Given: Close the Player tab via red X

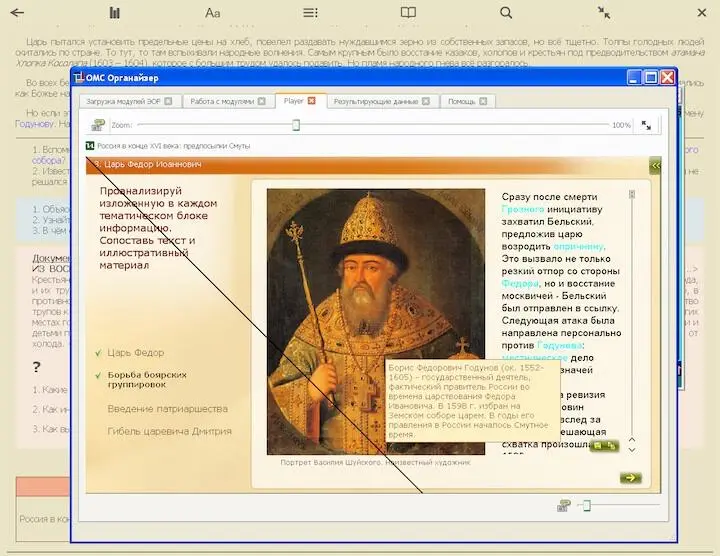Looking at the screenshot, I should coord(312,101).
